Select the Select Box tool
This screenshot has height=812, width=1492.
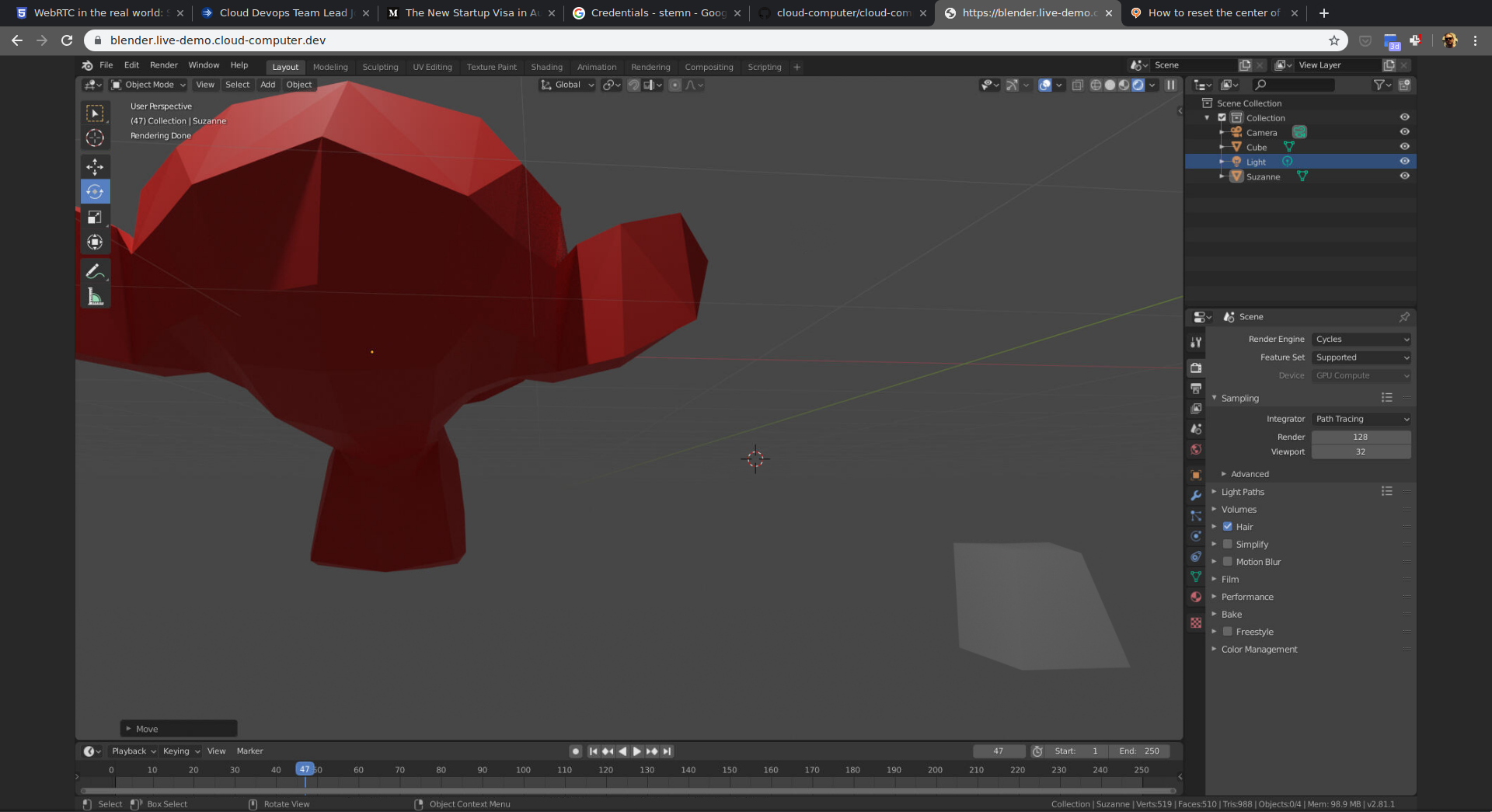(95, 113)
